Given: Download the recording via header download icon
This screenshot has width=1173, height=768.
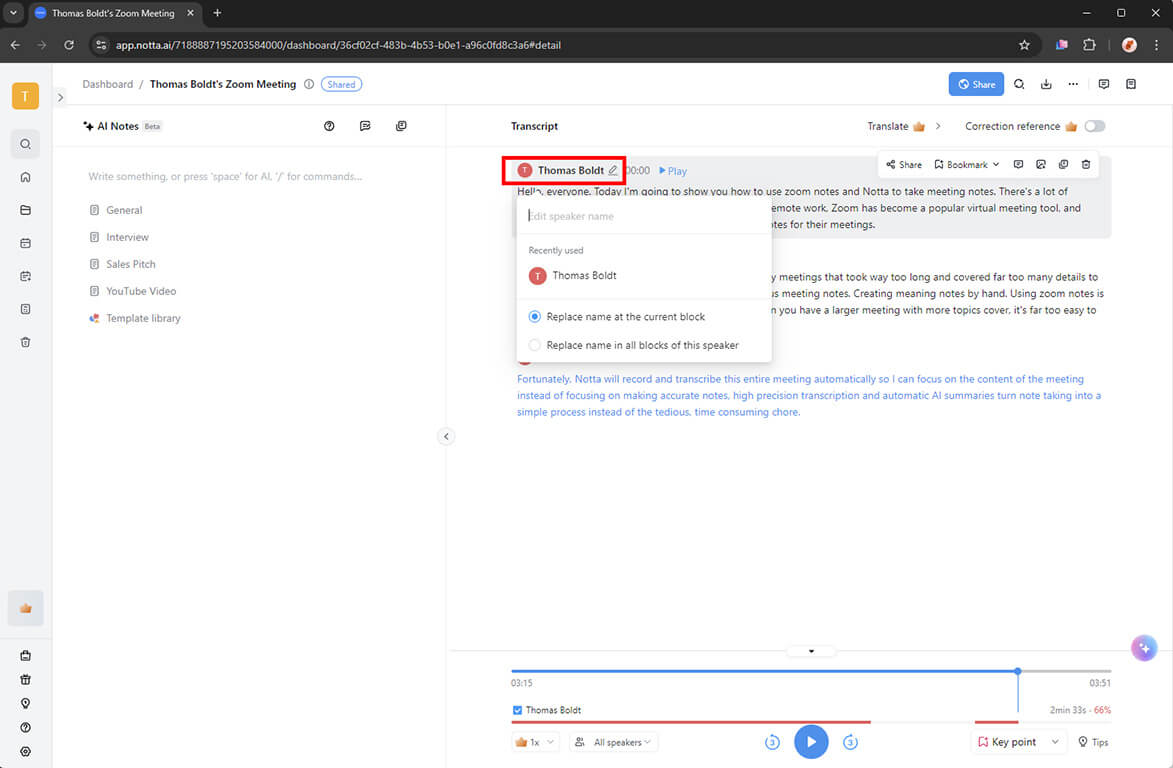Looking at the screenshot, I should (1046, 85).
